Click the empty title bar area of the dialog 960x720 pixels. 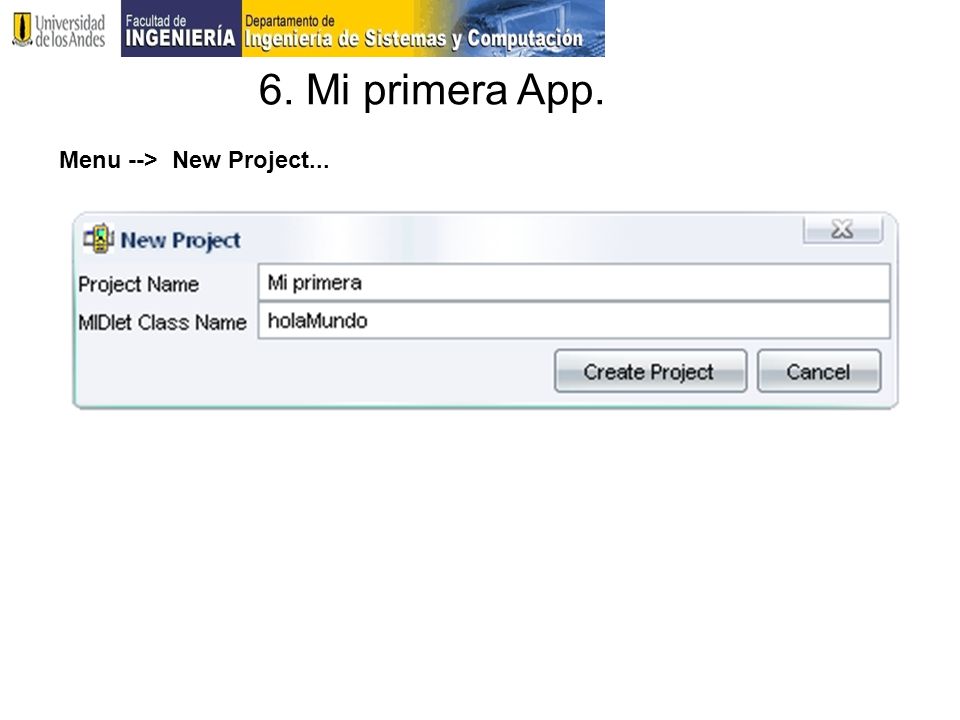tap(520, 238)
